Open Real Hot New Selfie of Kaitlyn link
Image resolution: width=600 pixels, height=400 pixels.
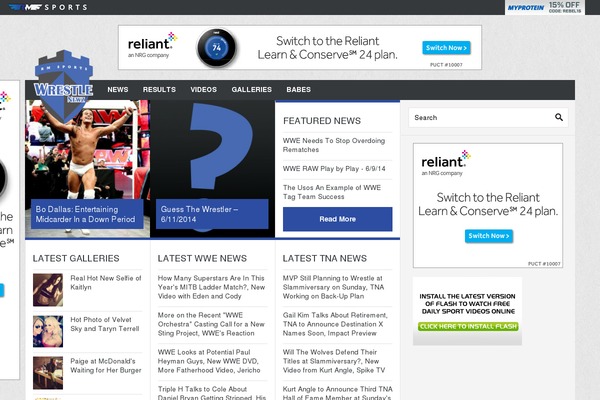point(106,282)
